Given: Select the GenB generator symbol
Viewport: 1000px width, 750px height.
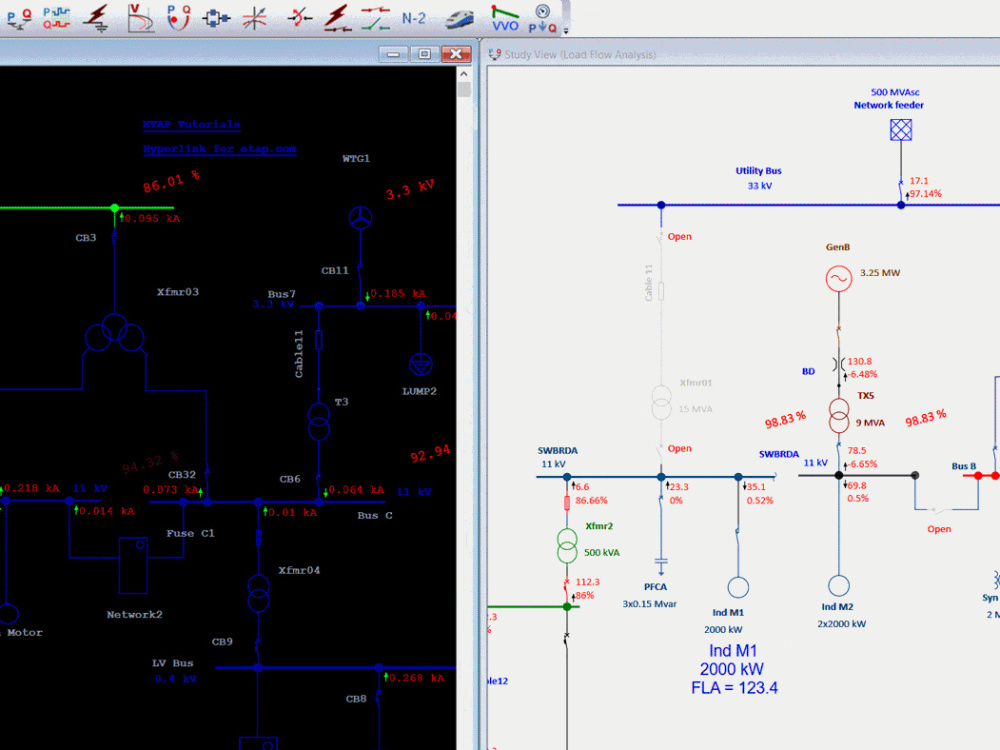Looking at the screenshot, I should pos(838,278).
